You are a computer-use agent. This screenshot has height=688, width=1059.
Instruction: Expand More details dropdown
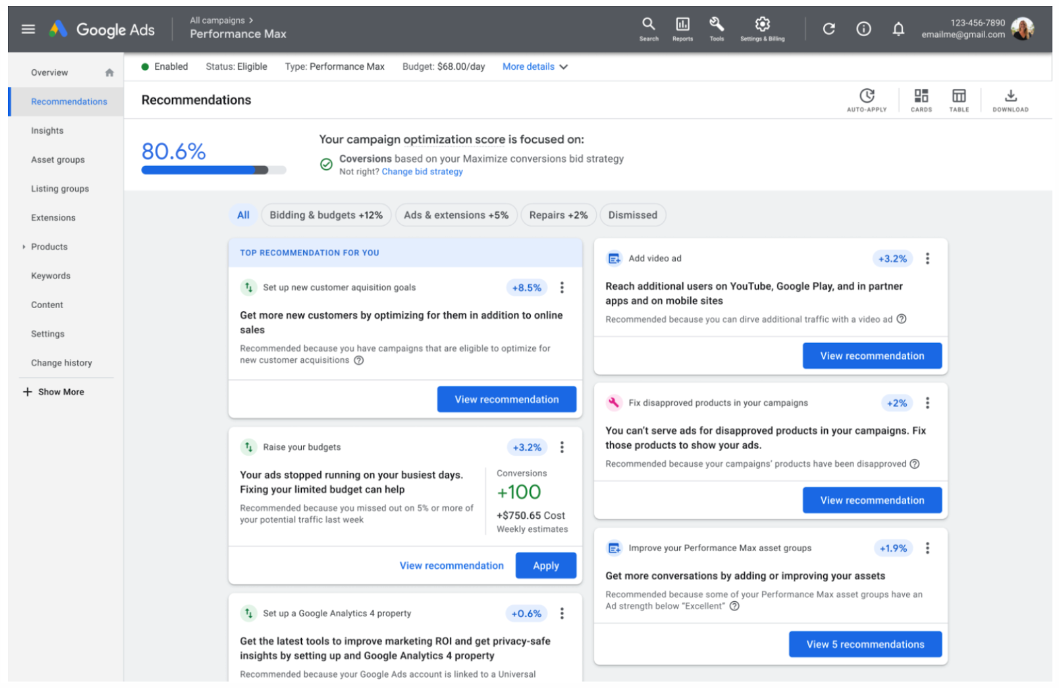535,67
